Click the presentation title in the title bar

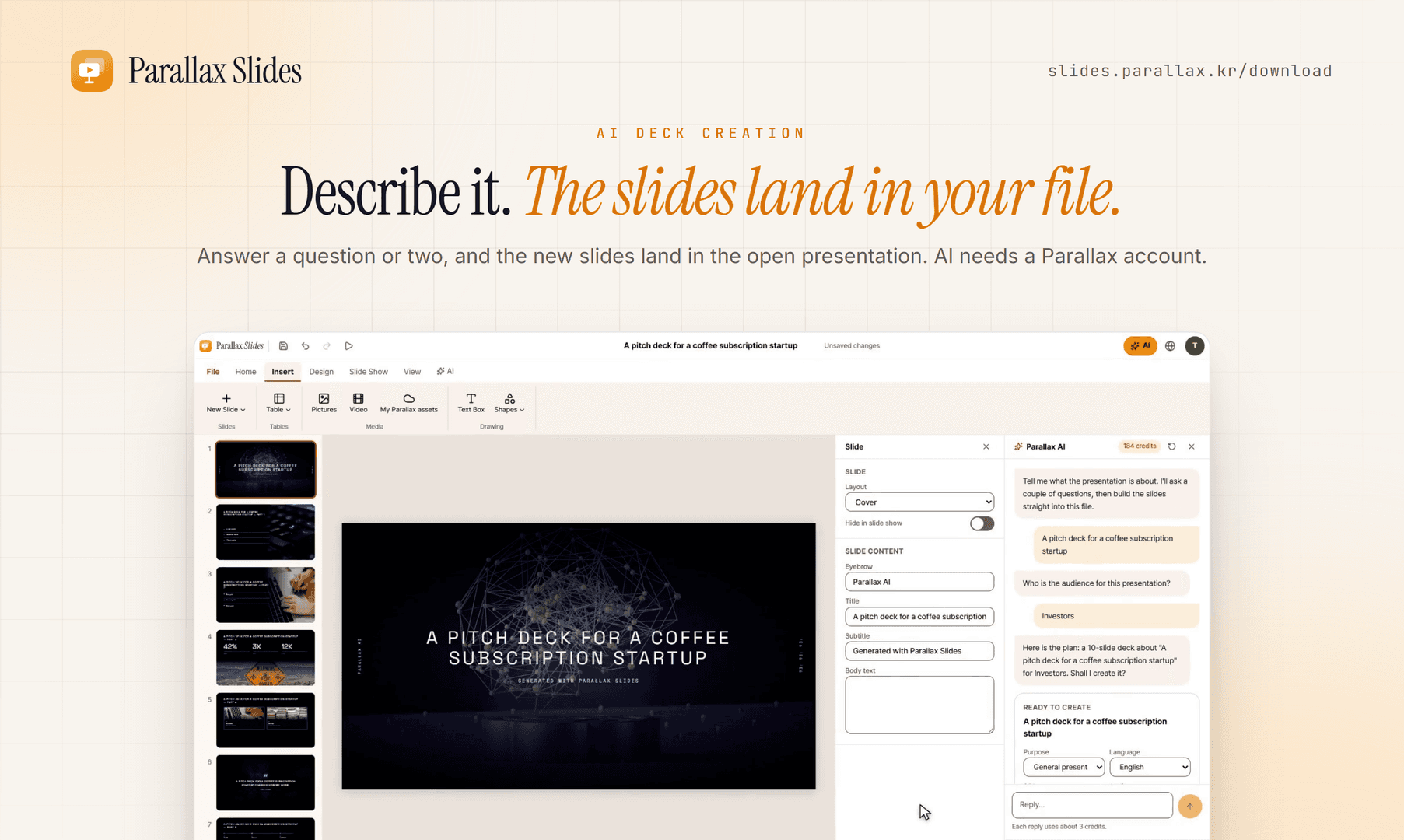click(x=710, y=346)
